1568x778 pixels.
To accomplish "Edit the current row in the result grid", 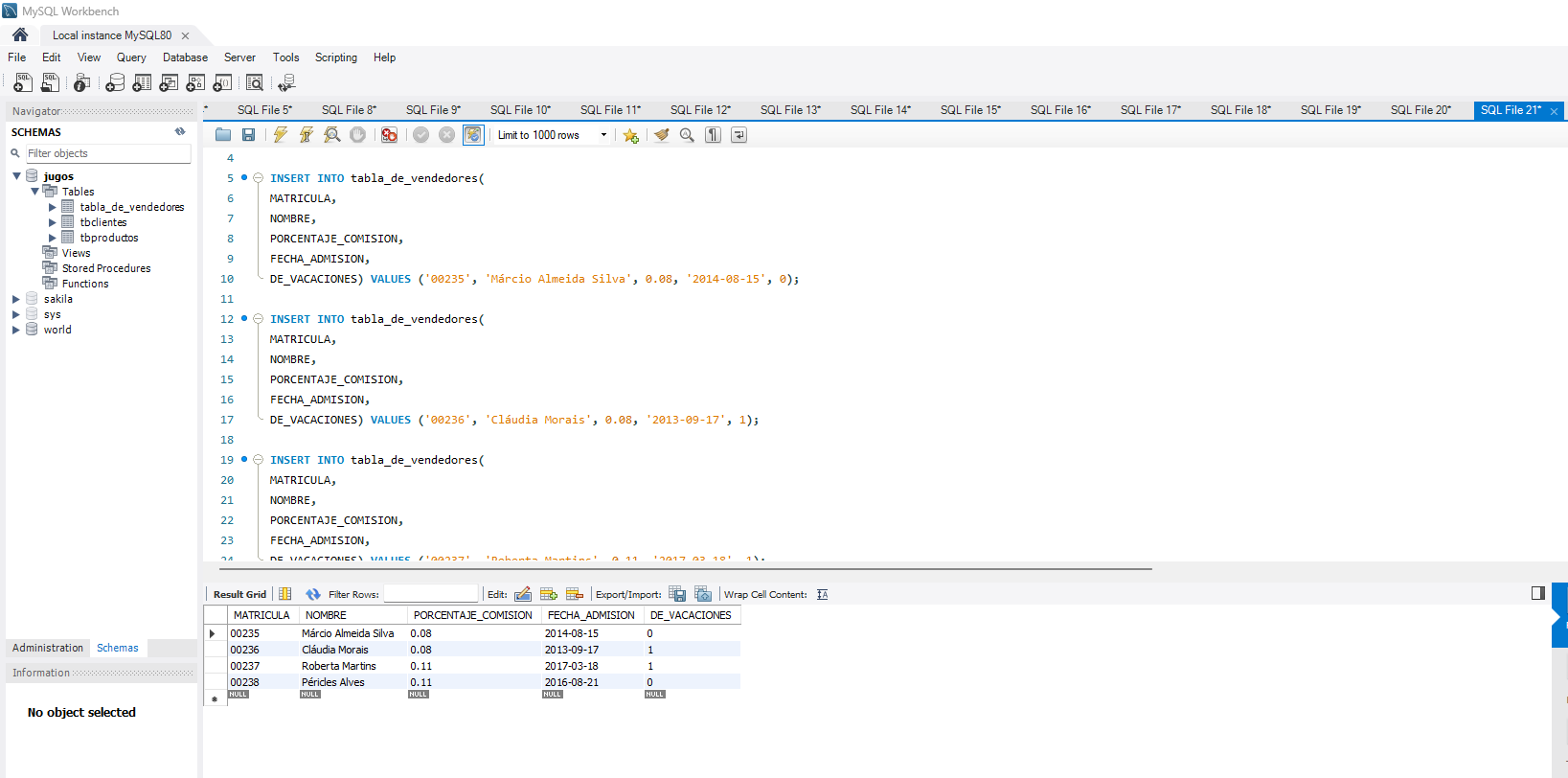I will pos(523,594).
